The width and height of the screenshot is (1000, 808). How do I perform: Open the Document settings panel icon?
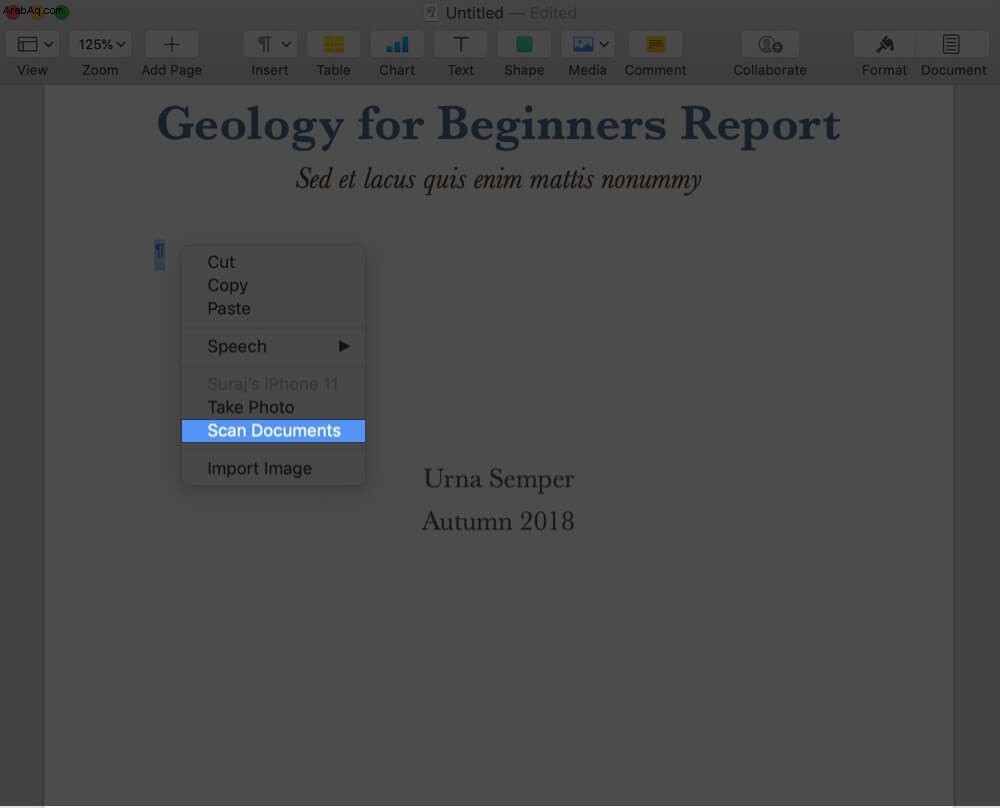[951, 44]
